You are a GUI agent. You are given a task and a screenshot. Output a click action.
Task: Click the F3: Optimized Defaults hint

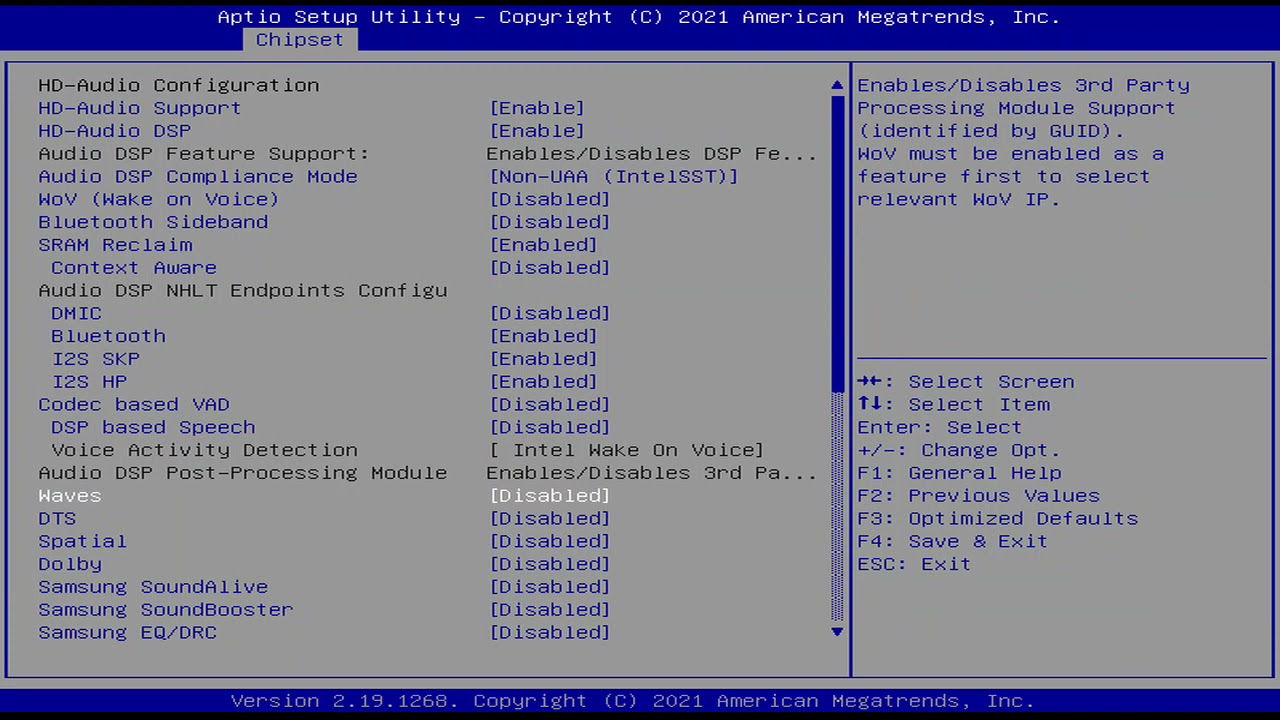[998, 519]
